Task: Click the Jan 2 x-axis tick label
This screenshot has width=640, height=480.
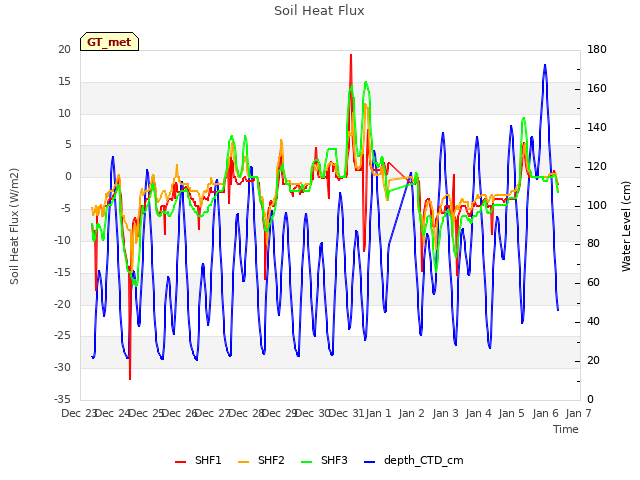Action: click(x=411, y=413)
